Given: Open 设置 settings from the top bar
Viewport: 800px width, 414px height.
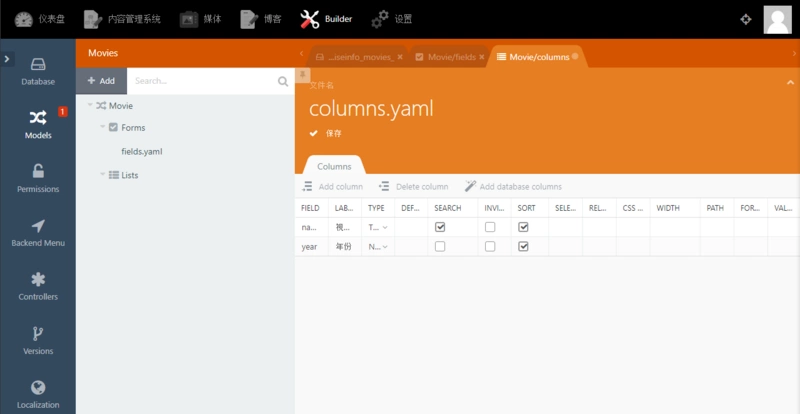Looking at the screenshot, I should tap(391, 19).
